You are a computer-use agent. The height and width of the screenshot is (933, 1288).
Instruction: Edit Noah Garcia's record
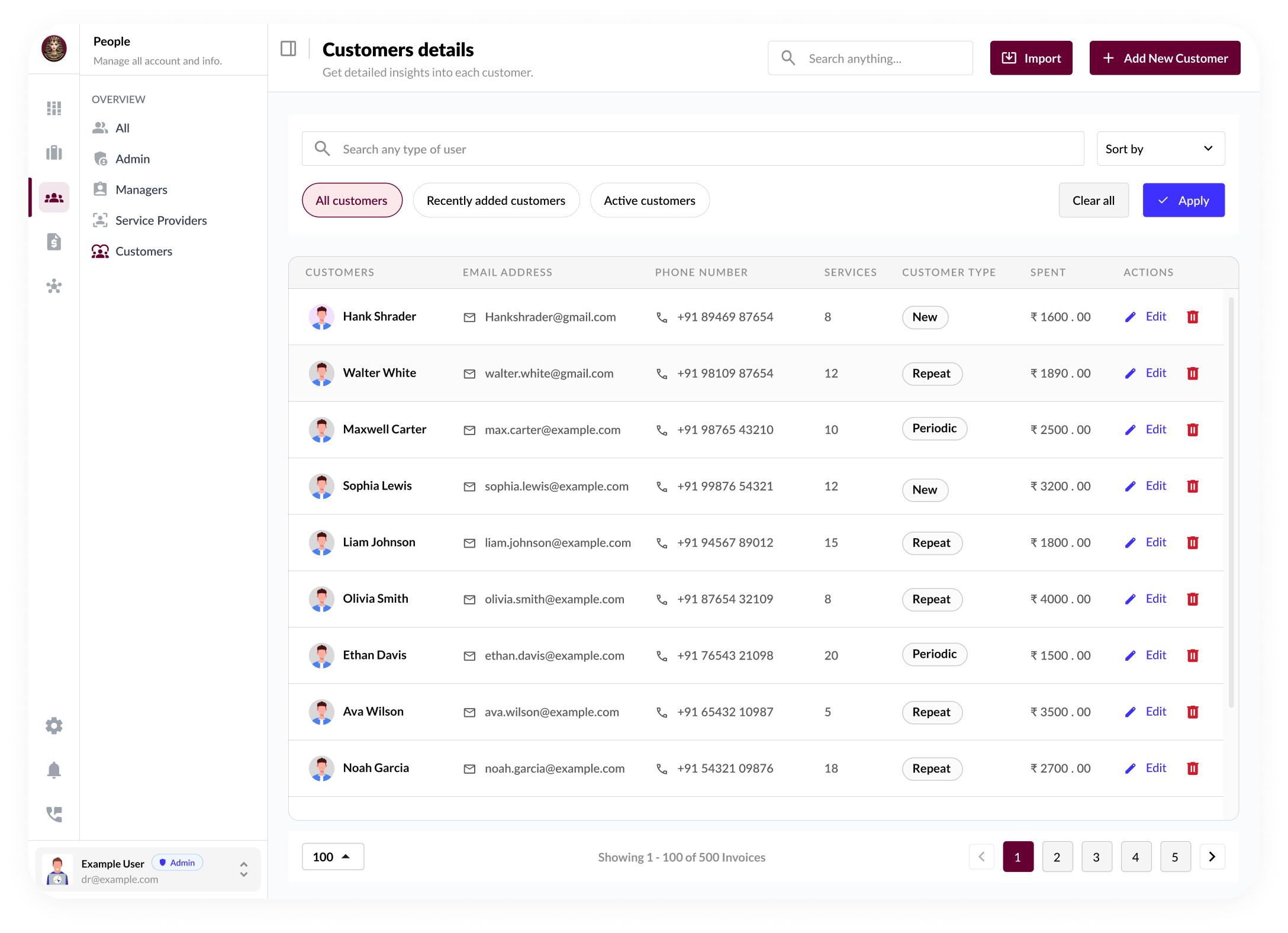click(1145, 768)
